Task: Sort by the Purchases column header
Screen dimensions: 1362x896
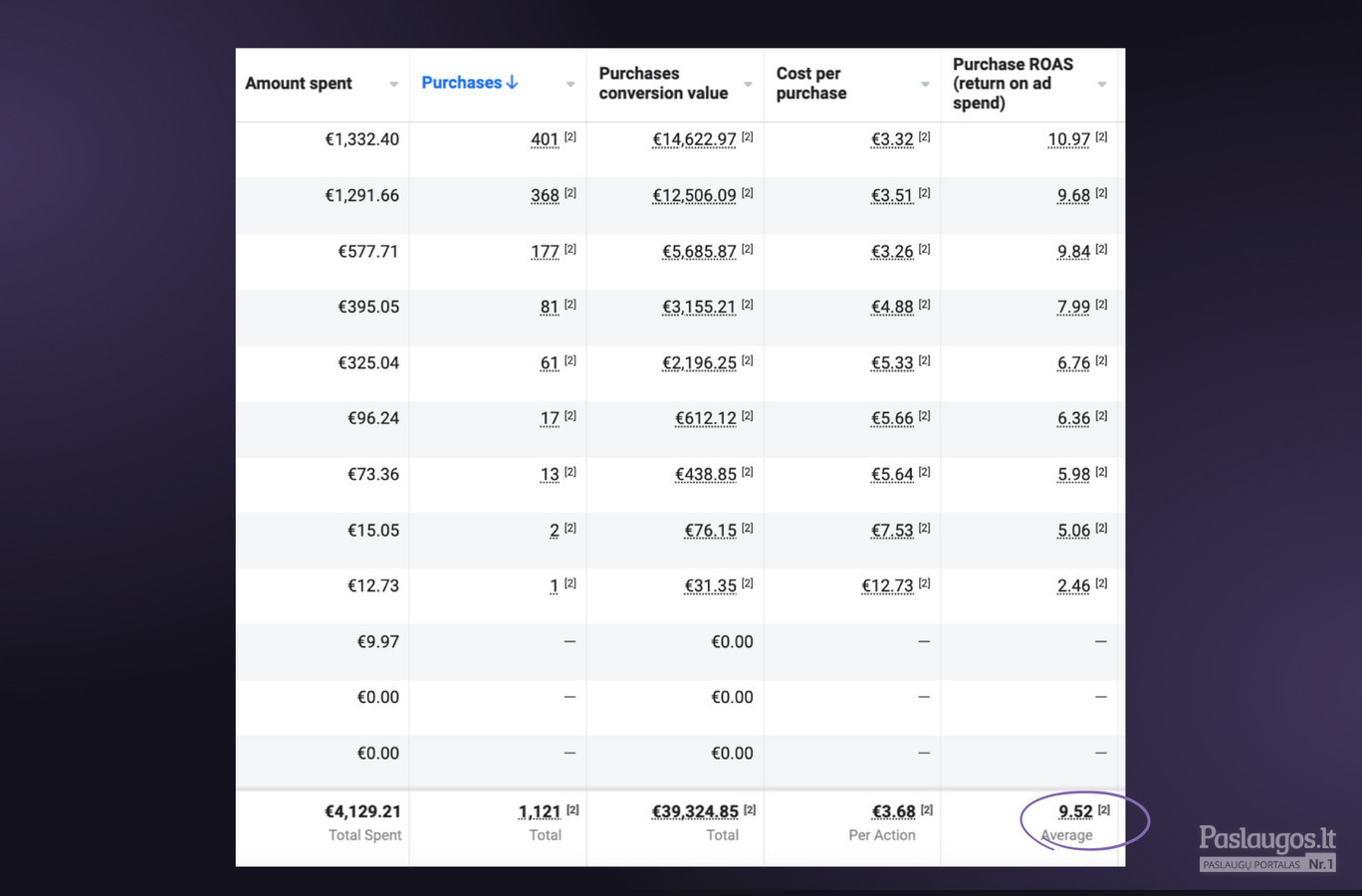Action: click(x=461, y=83)
